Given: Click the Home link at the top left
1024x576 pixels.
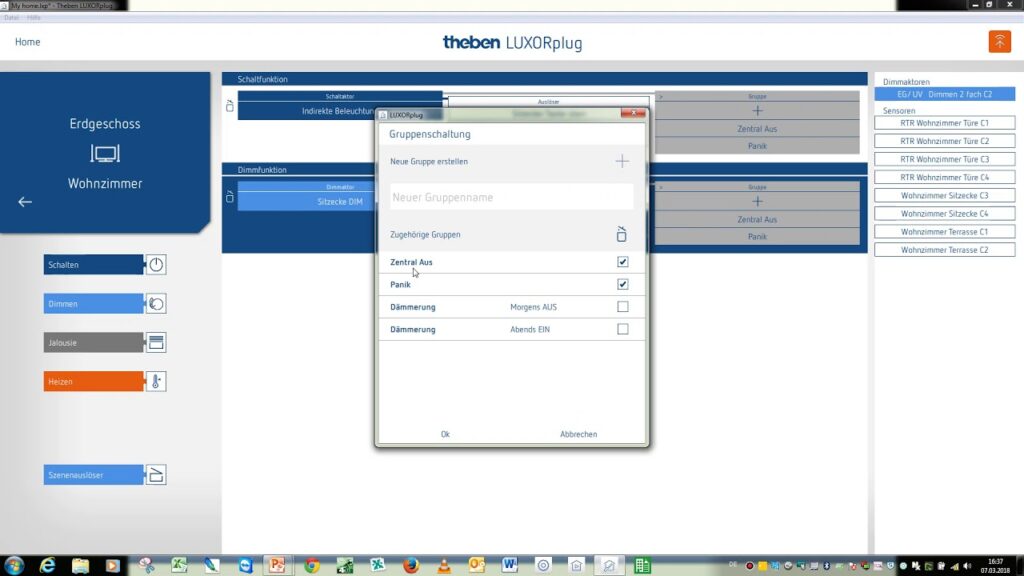Looking at the screenshot, I should 27,42.
